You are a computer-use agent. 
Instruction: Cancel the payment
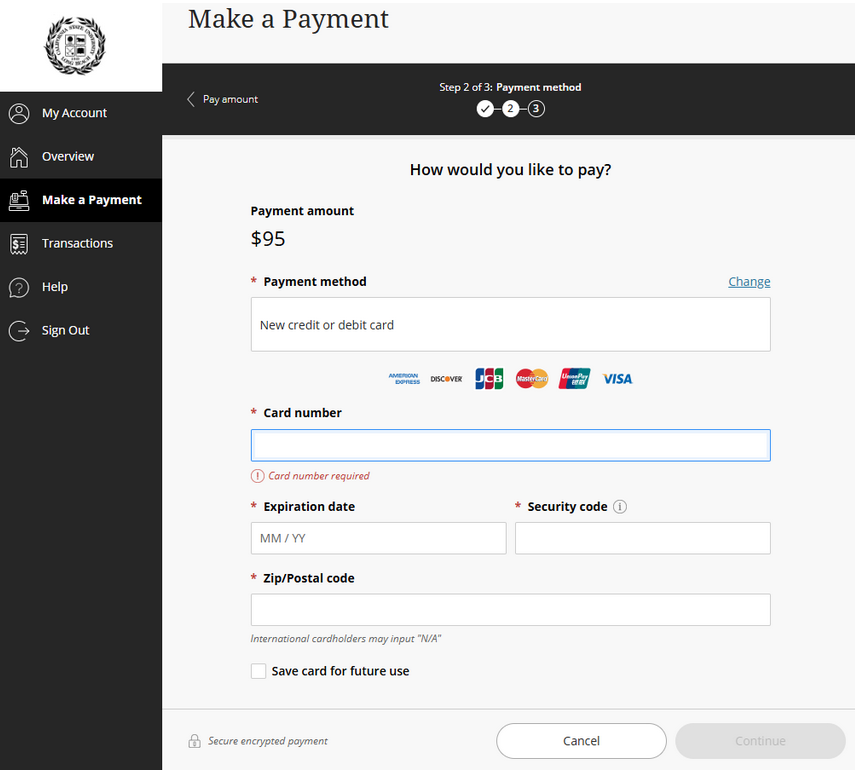click(581, 740)
